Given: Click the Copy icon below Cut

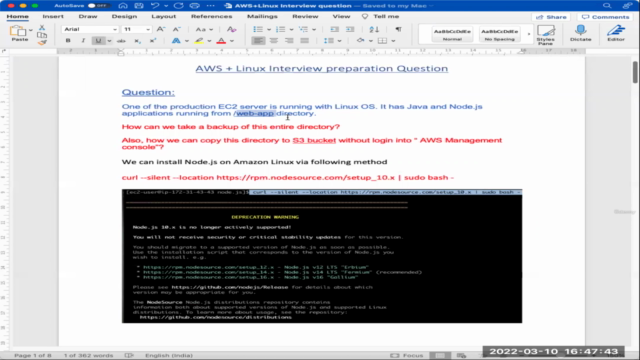Looking at the screenshot, I should (x=42, y=35).
